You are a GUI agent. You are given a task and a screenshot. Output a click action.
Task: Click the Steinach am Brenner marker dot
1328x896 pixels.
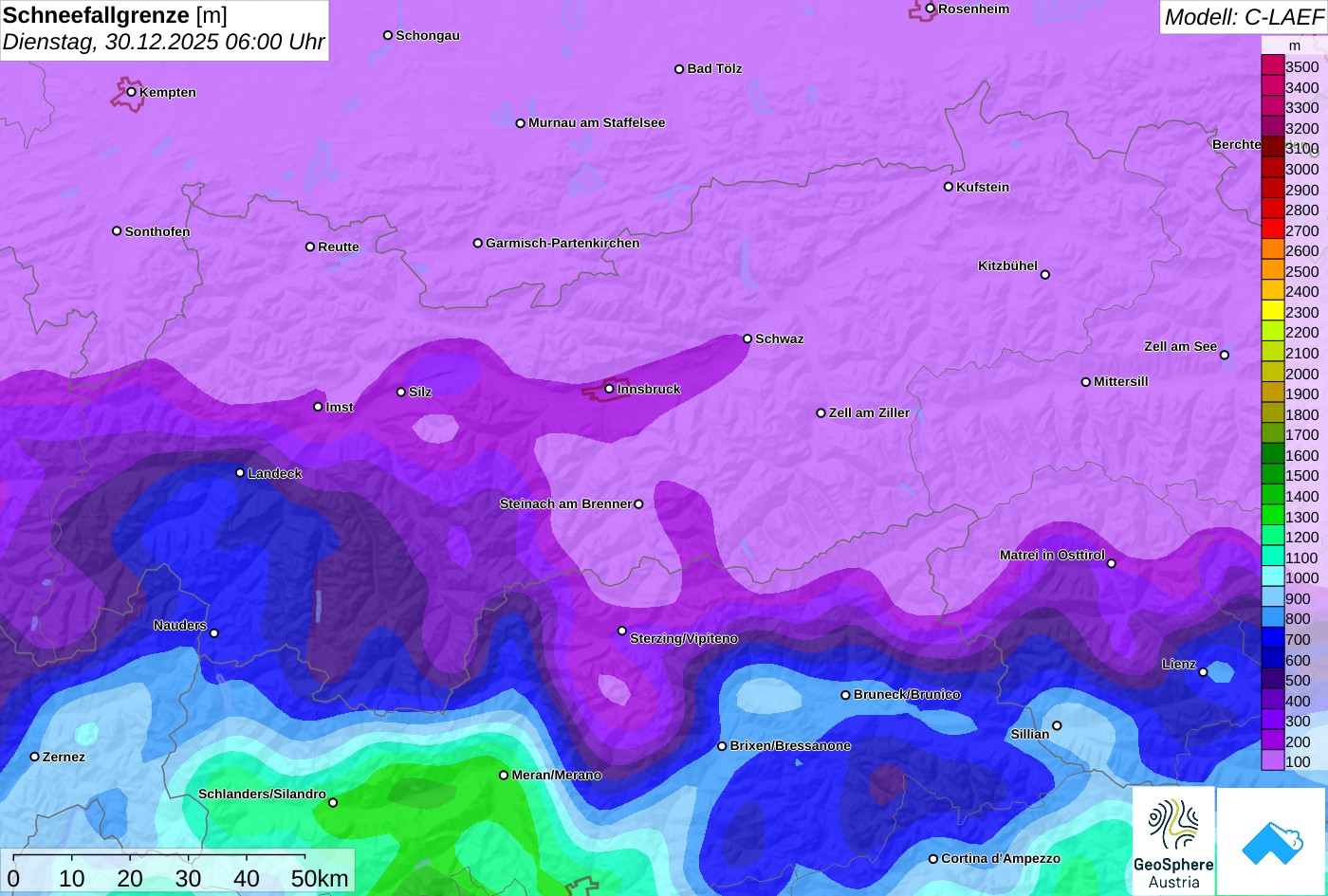click(x=638, y=504)
